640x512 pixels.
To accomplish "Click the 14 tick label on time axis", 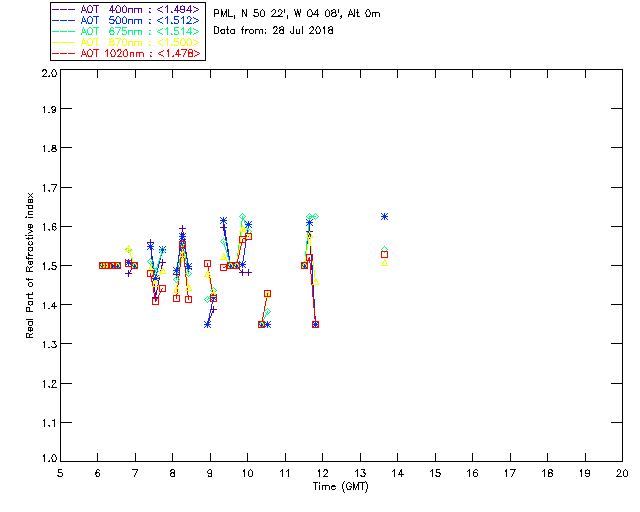I will pos(398,473).
